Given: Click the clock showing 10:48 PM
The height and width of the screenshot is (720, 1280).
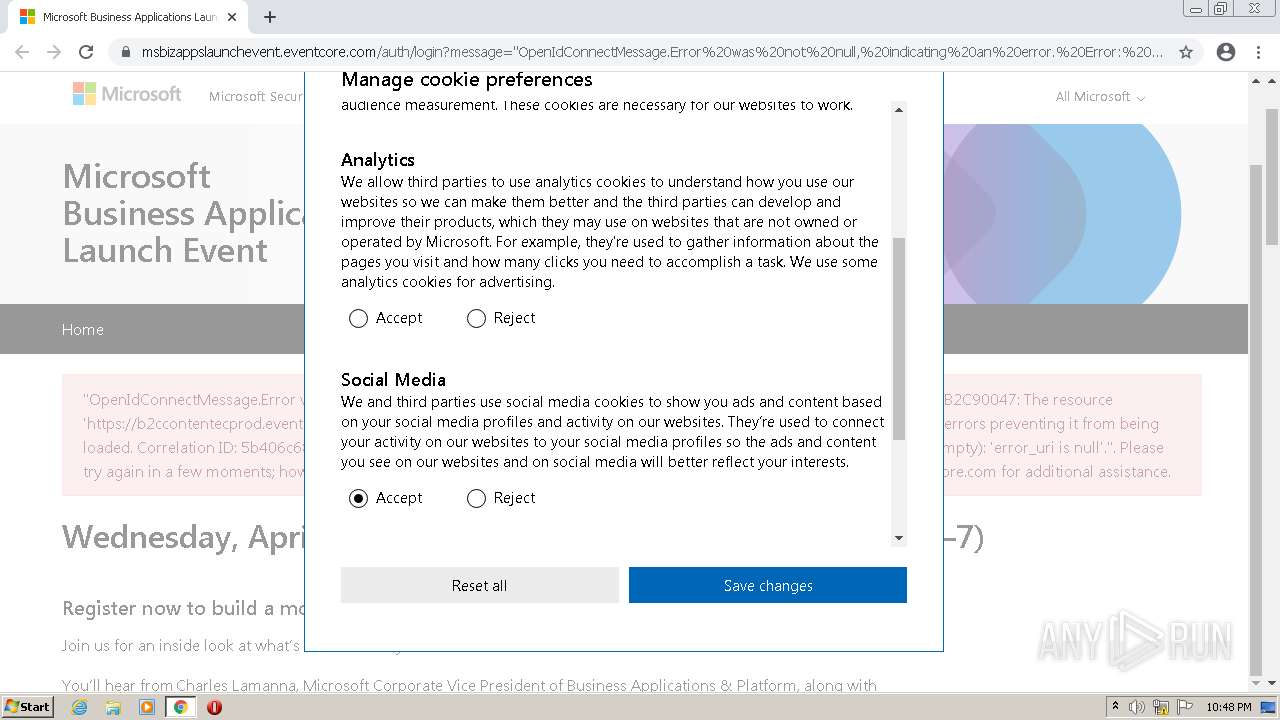Looking at the screenshot, I should tap(1229, 707).
